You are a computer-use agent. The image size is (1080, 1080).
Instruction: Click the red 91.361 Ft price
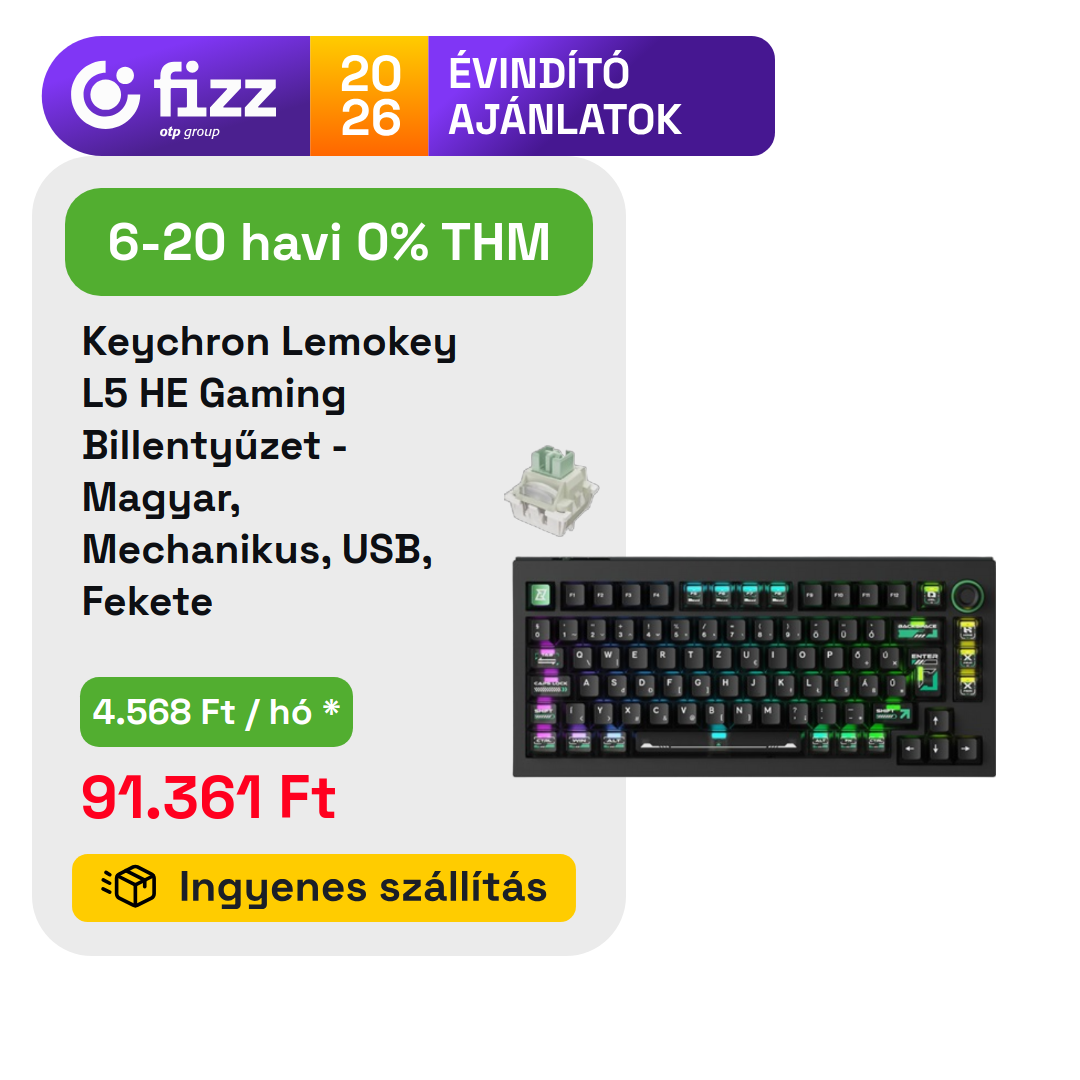[x=208, y=798]
